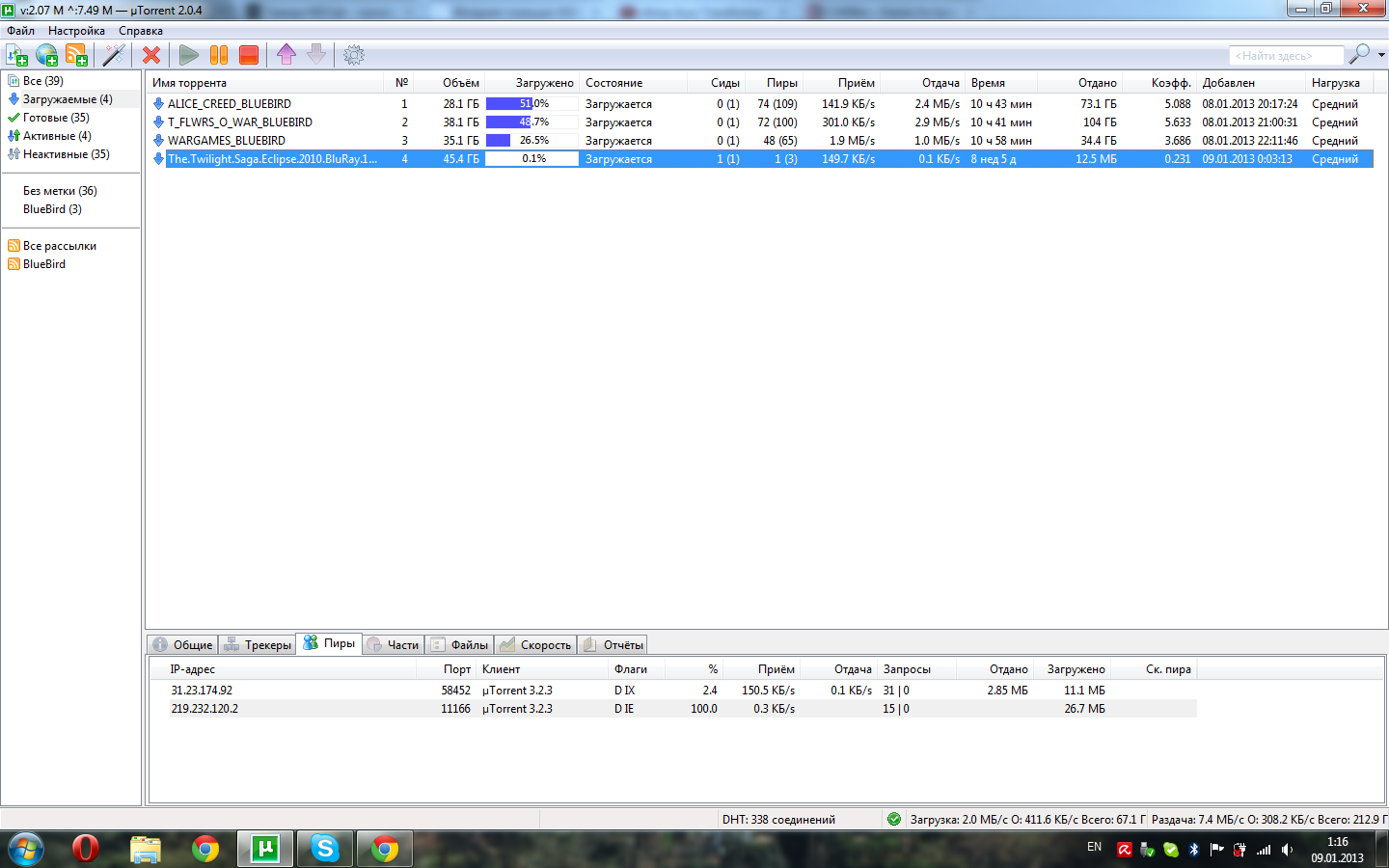1389x868 pixels.
Task: Select peer 219.232.120.2 row
Action: (674, 709)
